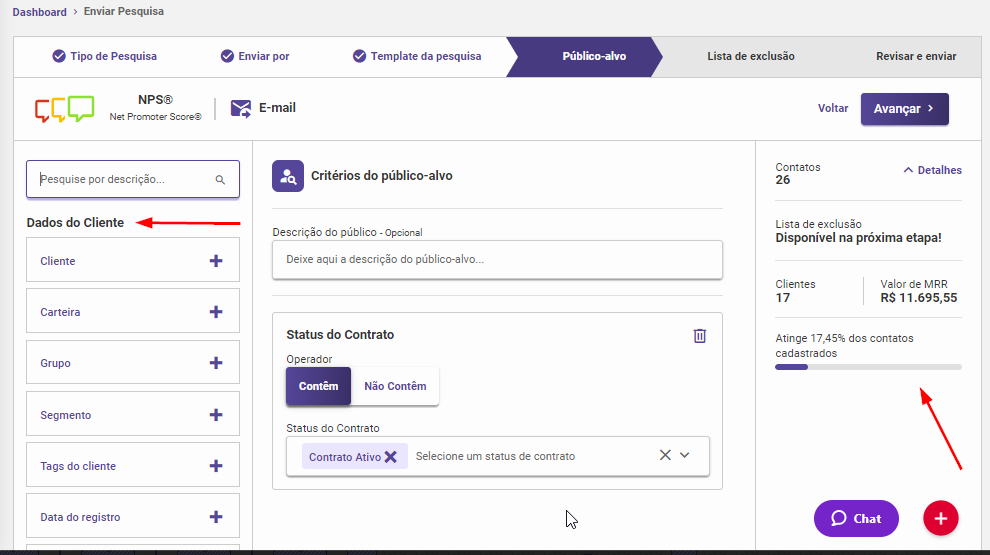990x555 pixels.
Task: Go to the Enviar por step
Action: point(255,56)
